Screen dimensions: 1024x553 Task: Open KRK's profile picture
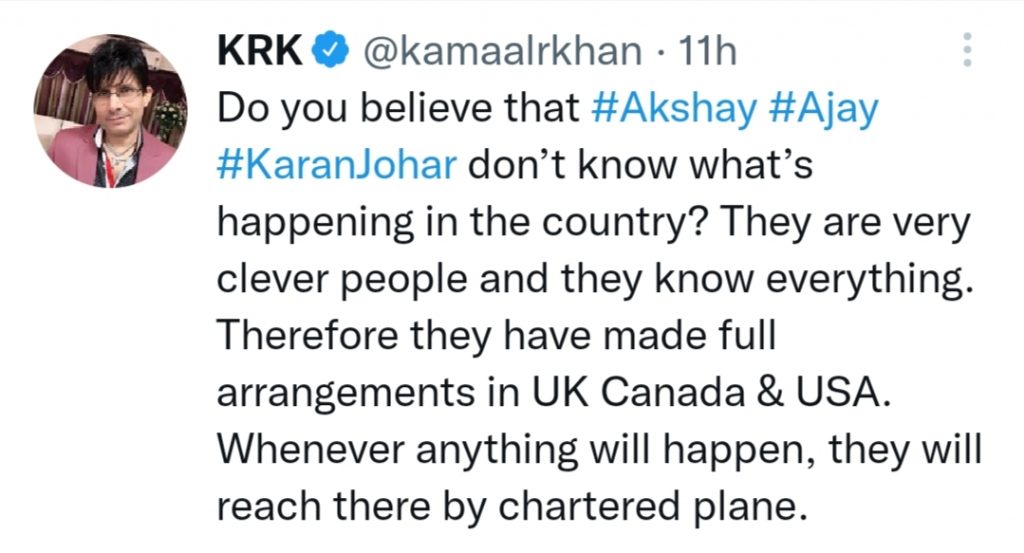click(x=110, y=112)
